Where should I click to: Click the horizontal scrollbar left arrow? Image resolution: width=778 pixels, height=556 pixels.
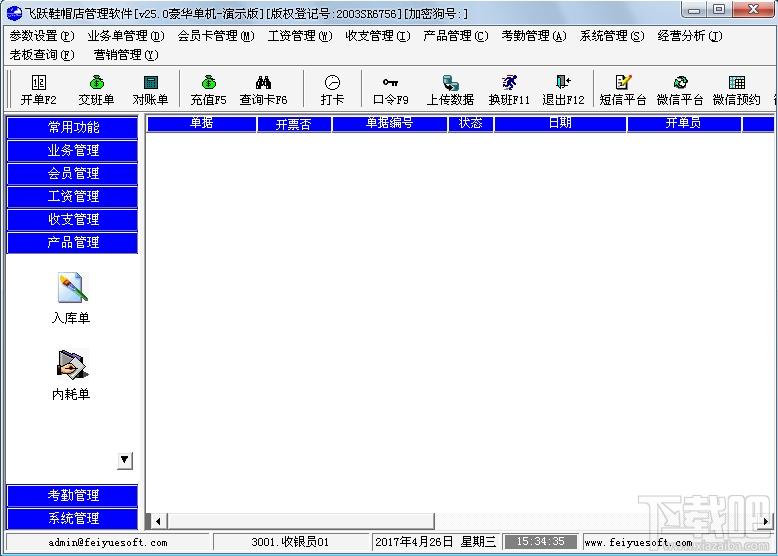[x=158, y=521]
